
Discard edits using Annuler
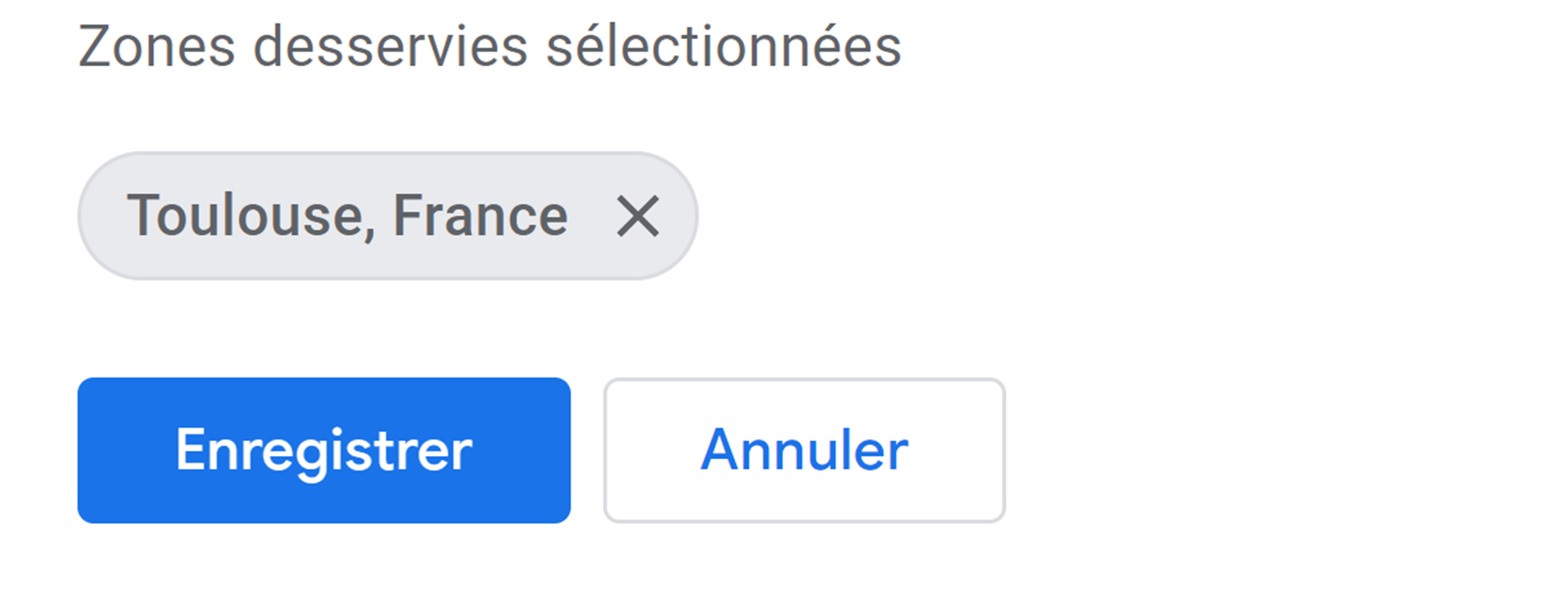tap(804, 450)
